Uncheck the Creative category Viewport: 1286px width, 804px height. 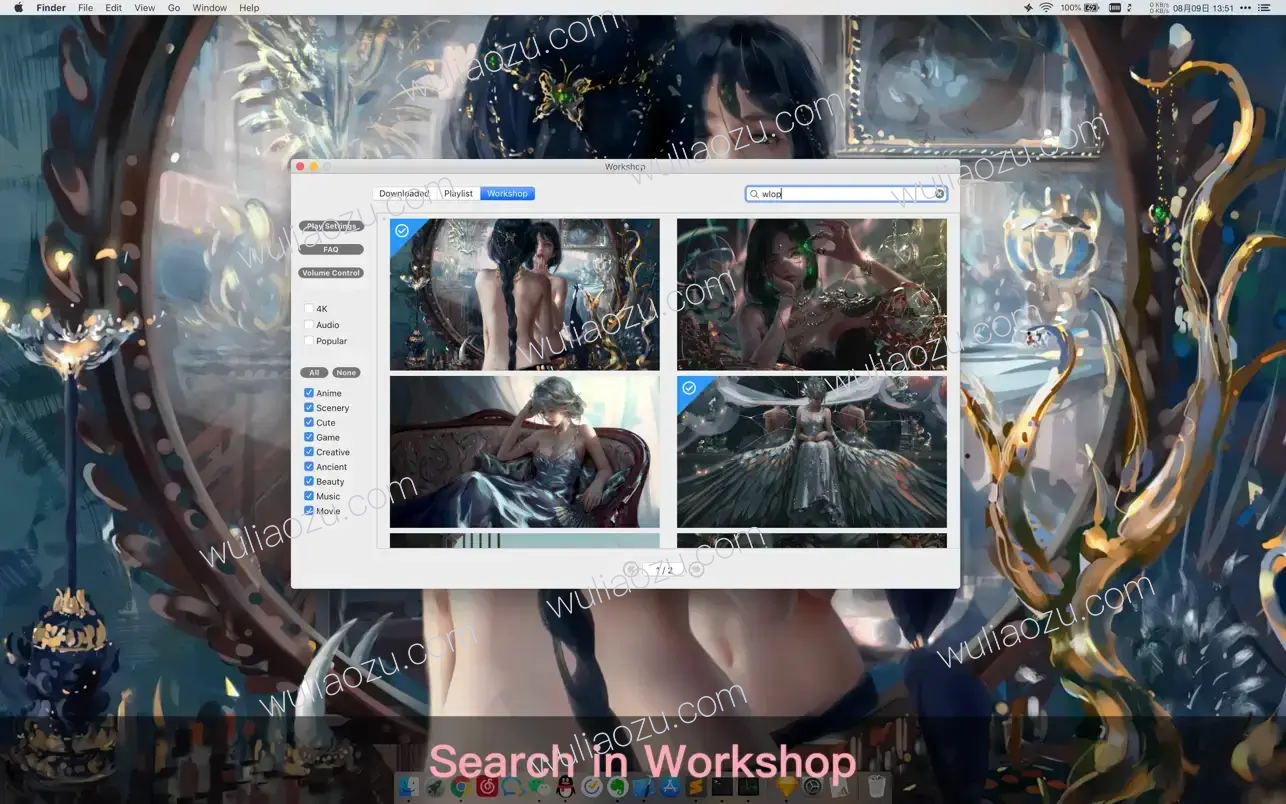point(309,452)
